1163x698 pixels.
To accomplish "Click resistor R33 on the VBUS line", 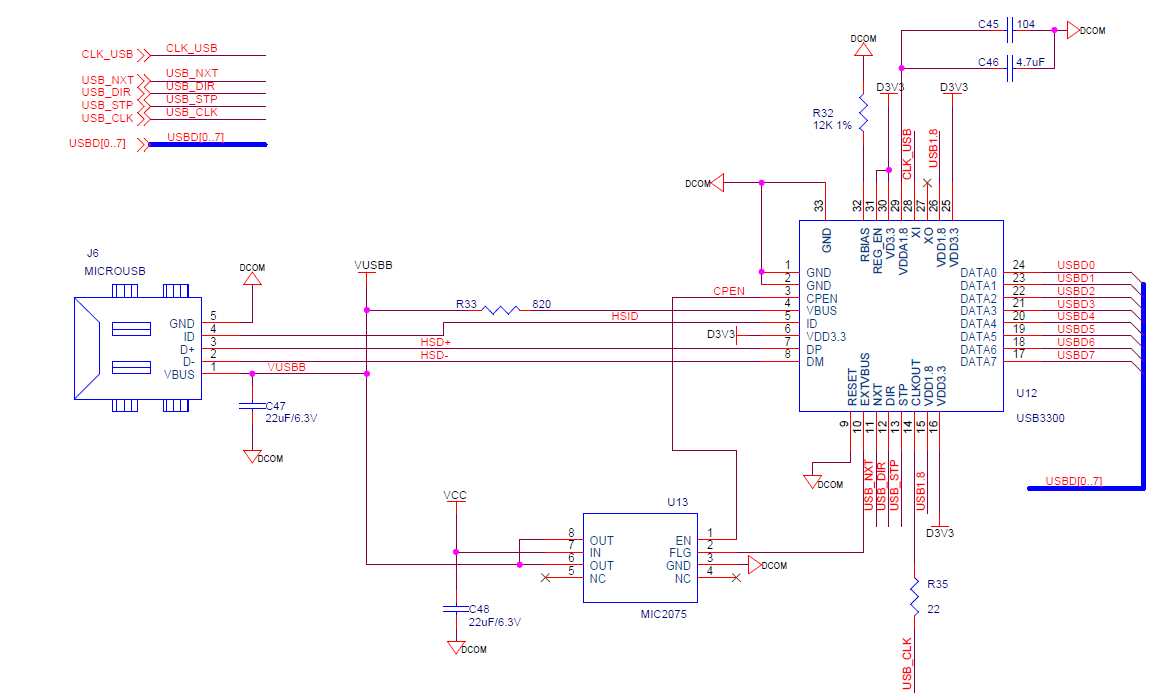I will (500, 310).
